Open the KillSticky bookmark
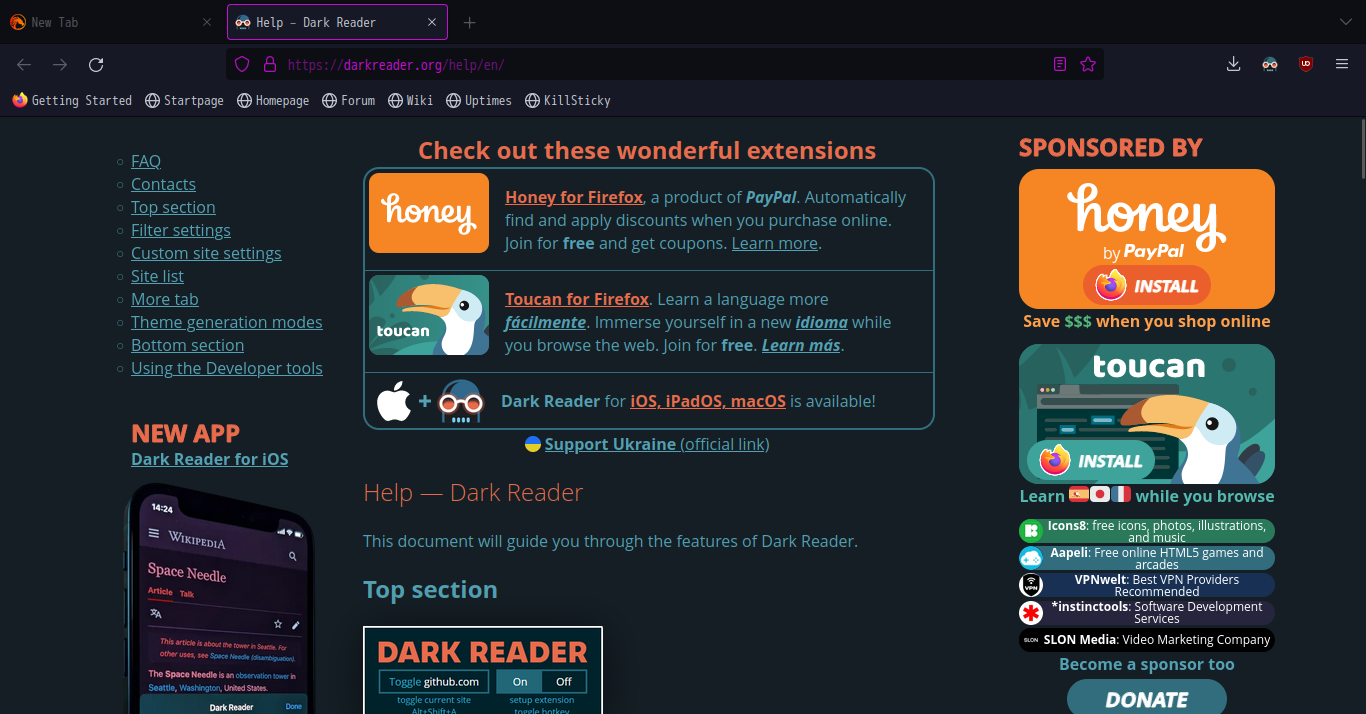This screenshot has width=1366, height=714. tap(567, 100)
